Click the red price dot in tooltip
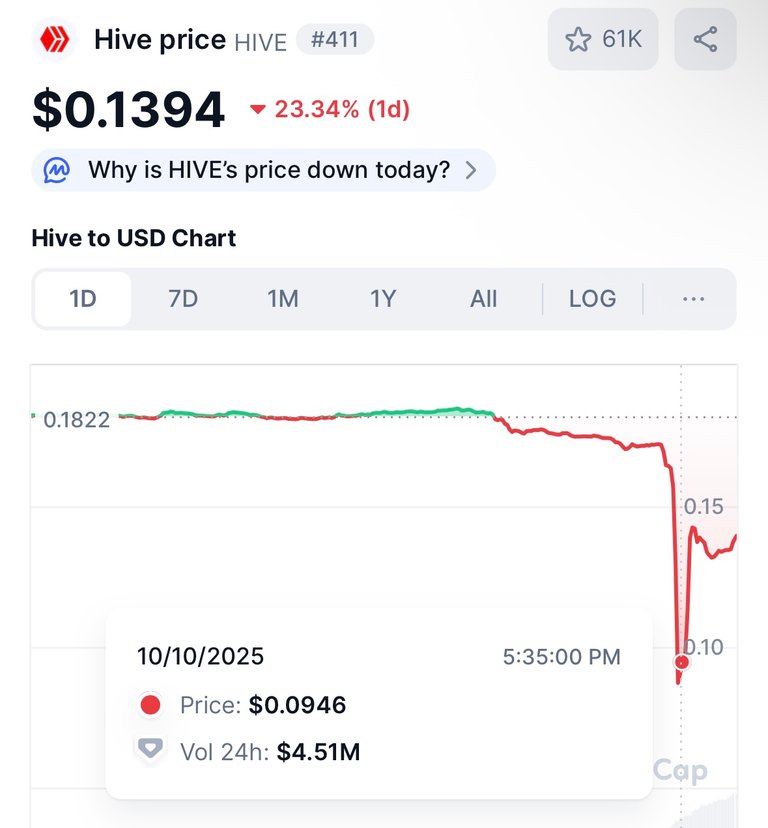 pos(151,705)
